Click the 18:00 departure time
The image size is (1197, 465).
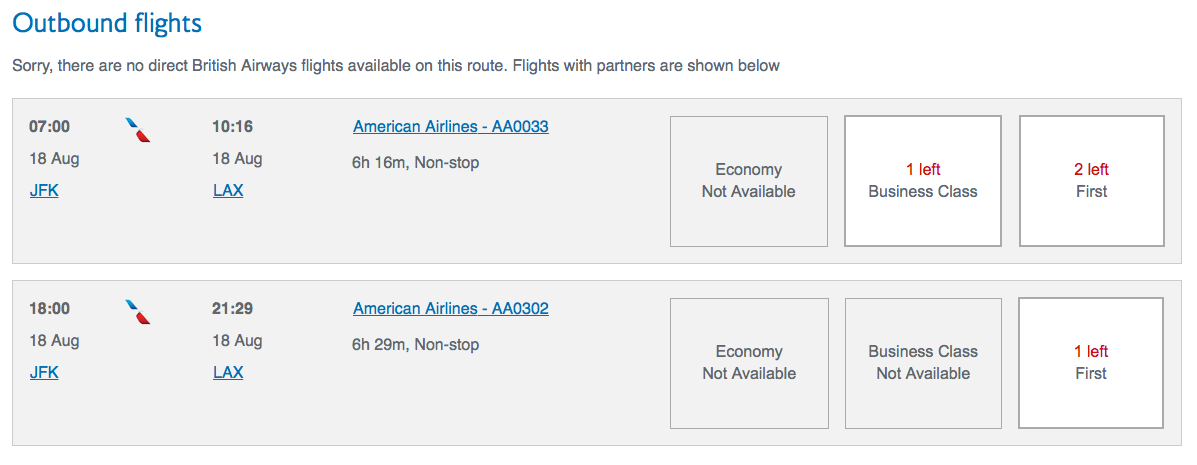pyautogui.click(x=49, y=309)
